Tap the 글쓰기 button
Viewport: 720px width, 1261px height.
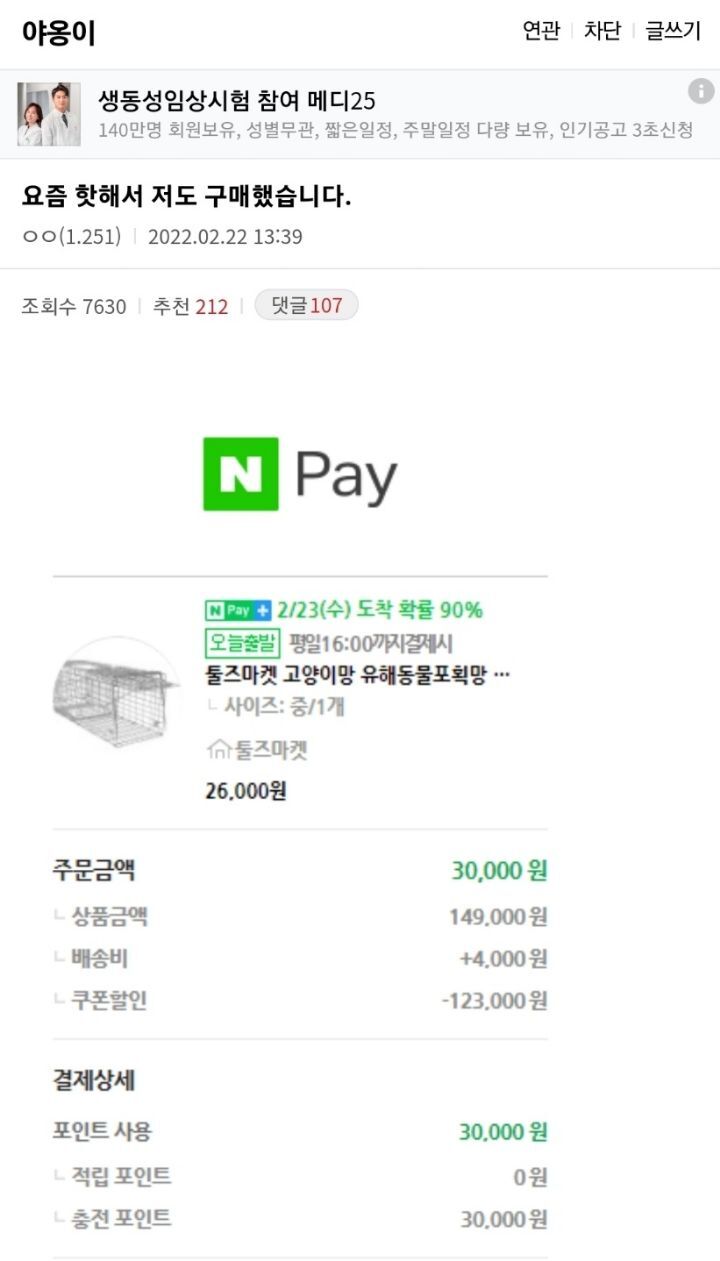673,31
